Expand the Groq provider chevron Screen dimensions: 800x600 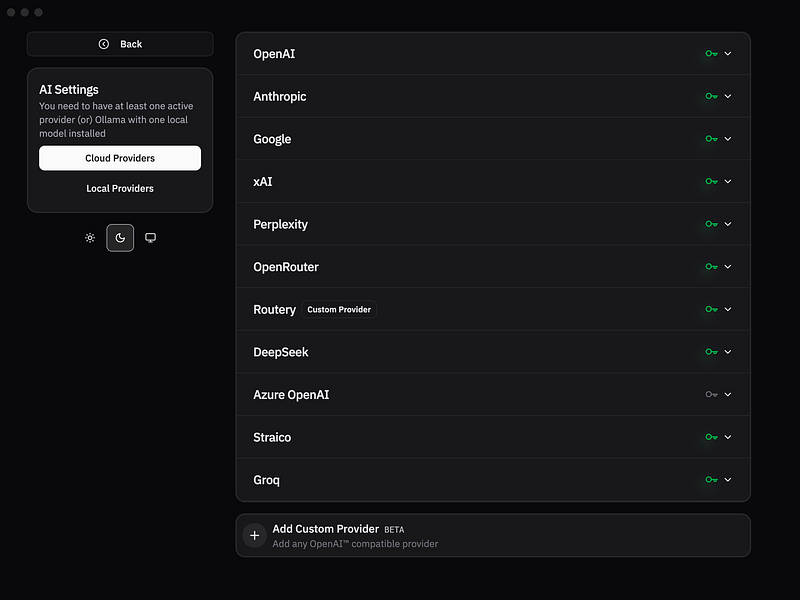point(728,480)
